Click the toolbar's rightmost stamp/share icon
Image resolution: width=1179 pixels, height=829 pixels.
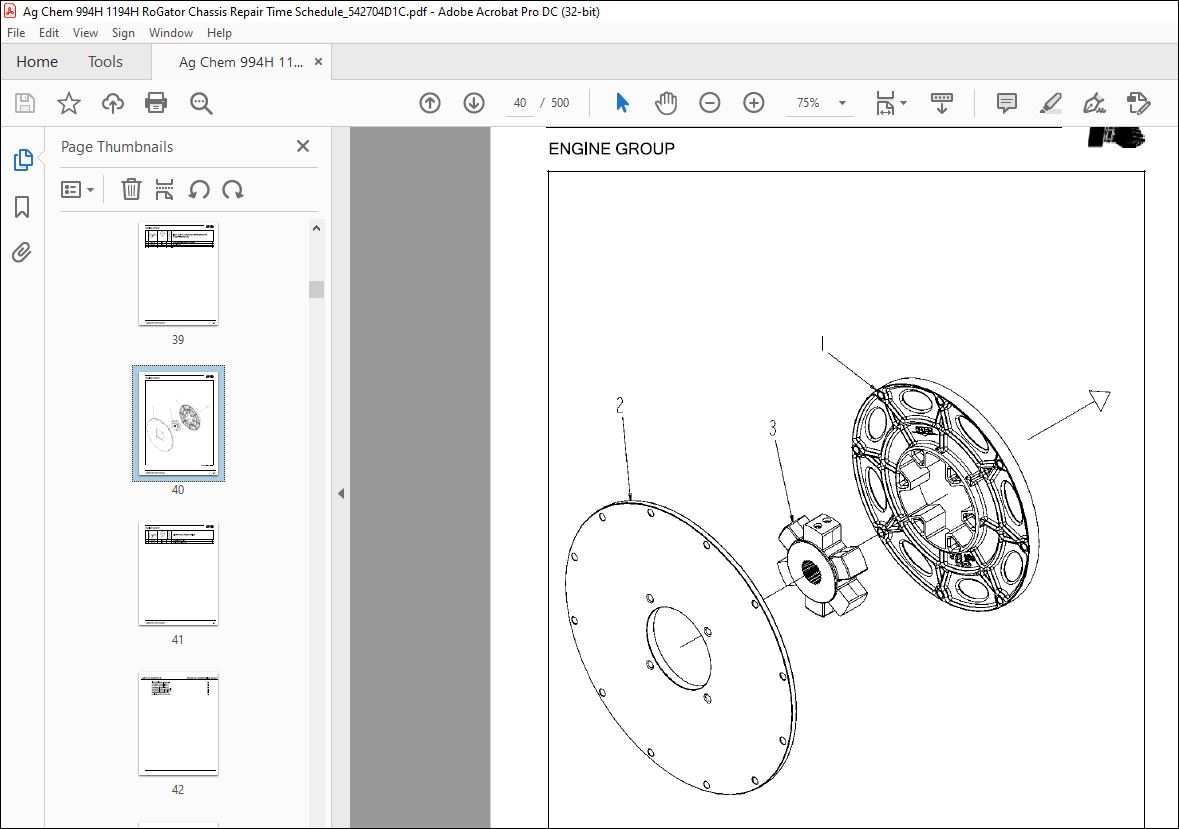tap(1138, 103)
